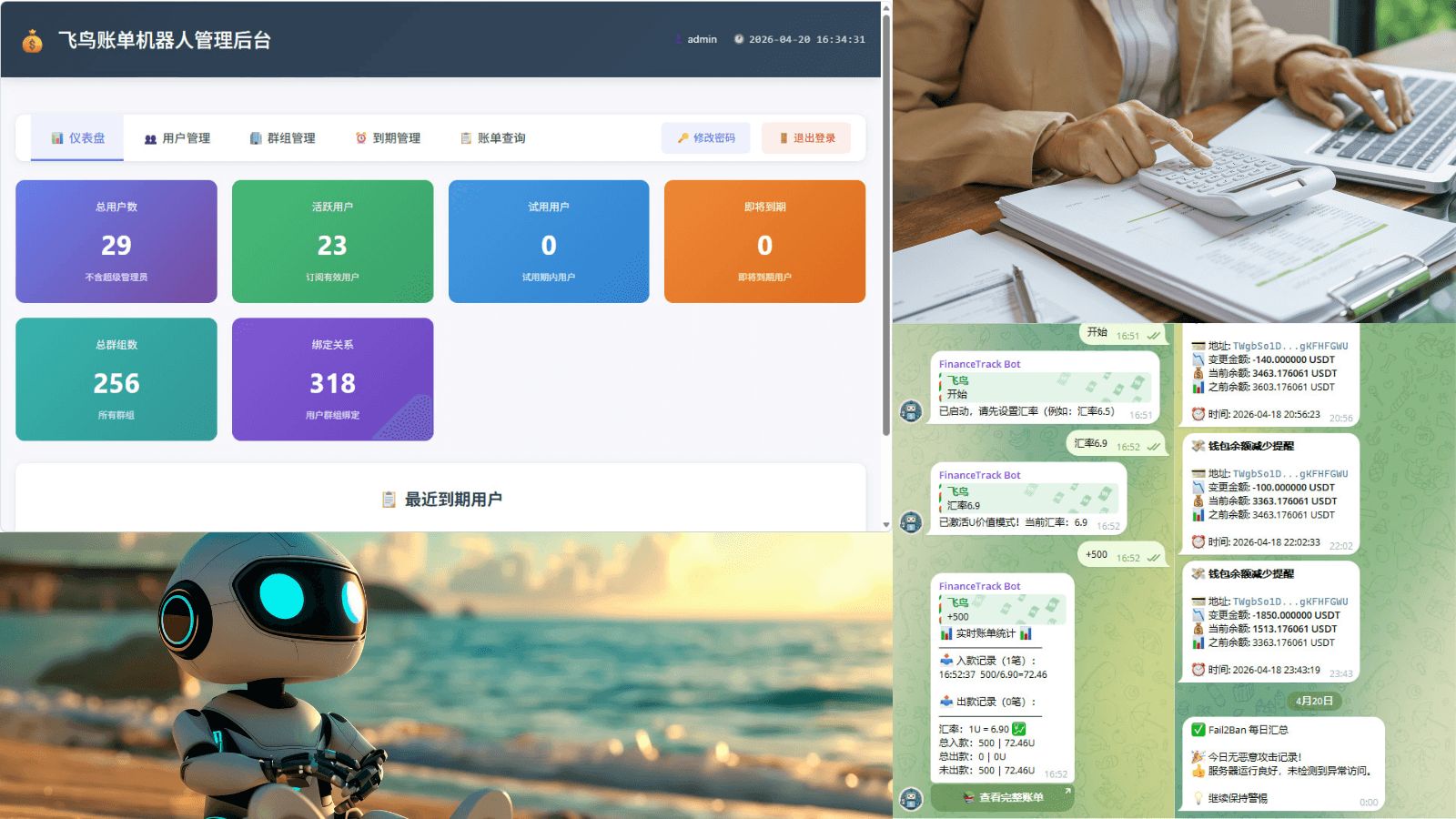This screenshot has width=1456, height=819.
Task: Jump to the quoted 飞鸟 开始 reply
Action: coord(1046,388)
